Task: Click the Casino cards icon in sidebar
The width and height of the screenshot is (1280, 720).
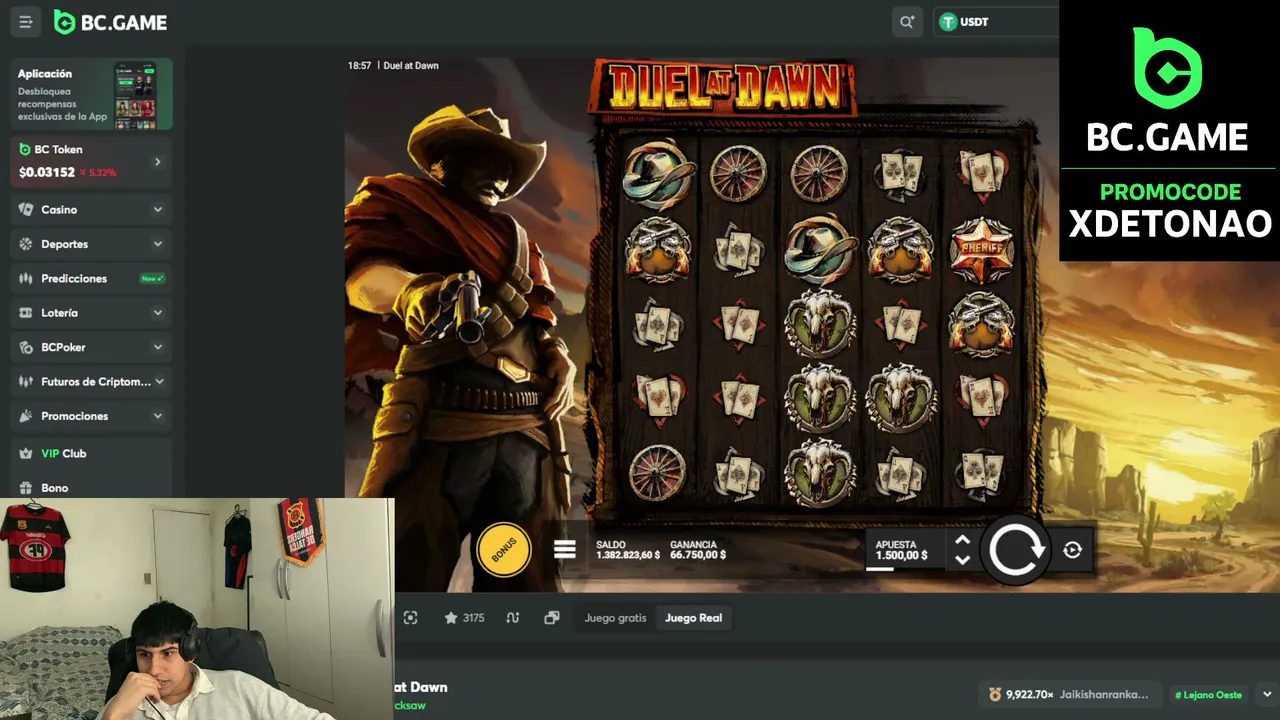Action: (26, 210)
